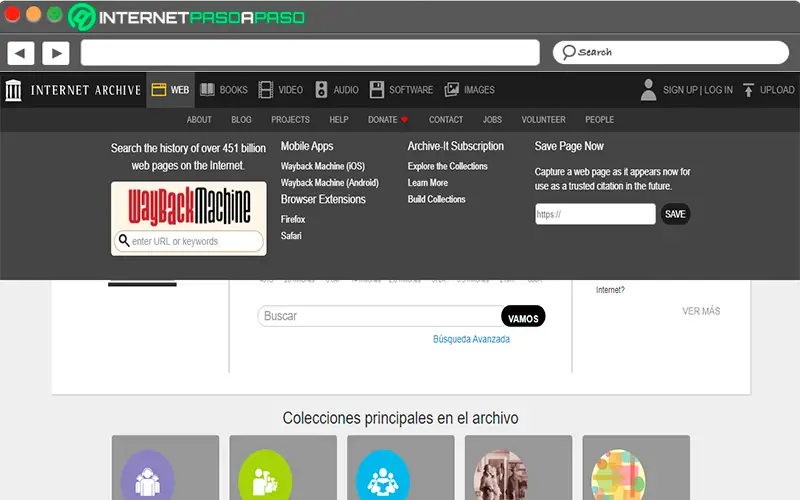Click the red heart next to Donate
The image size is (800, 500).
click(404, 120)
